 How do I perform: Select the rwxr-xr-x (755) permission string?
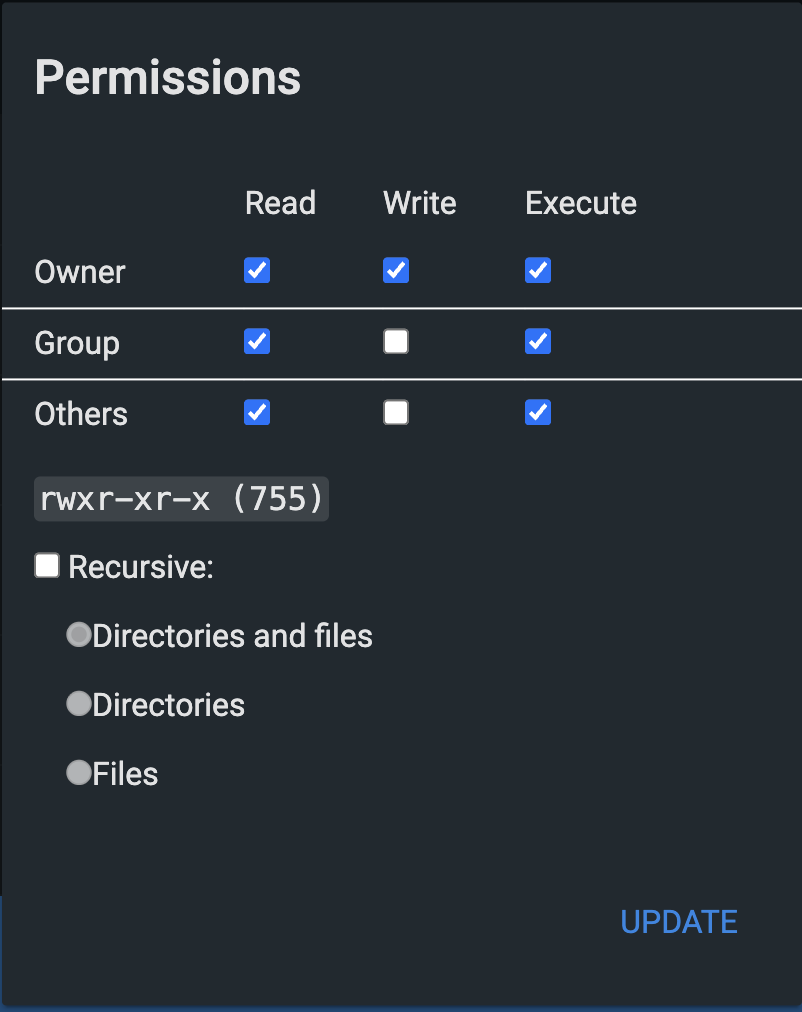tap(181, 498)
